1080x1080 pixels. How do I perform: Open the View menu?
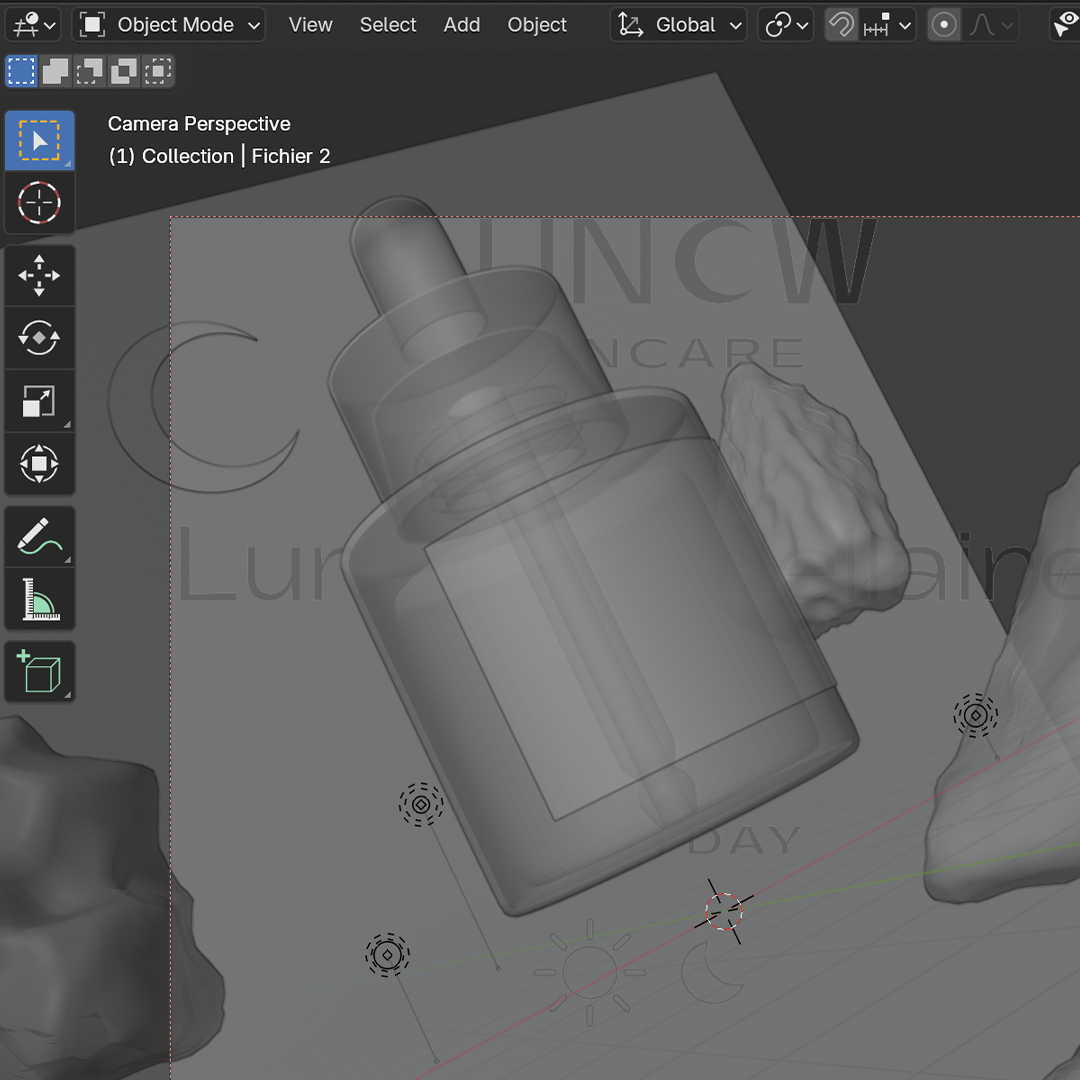[x=310, y=25]
